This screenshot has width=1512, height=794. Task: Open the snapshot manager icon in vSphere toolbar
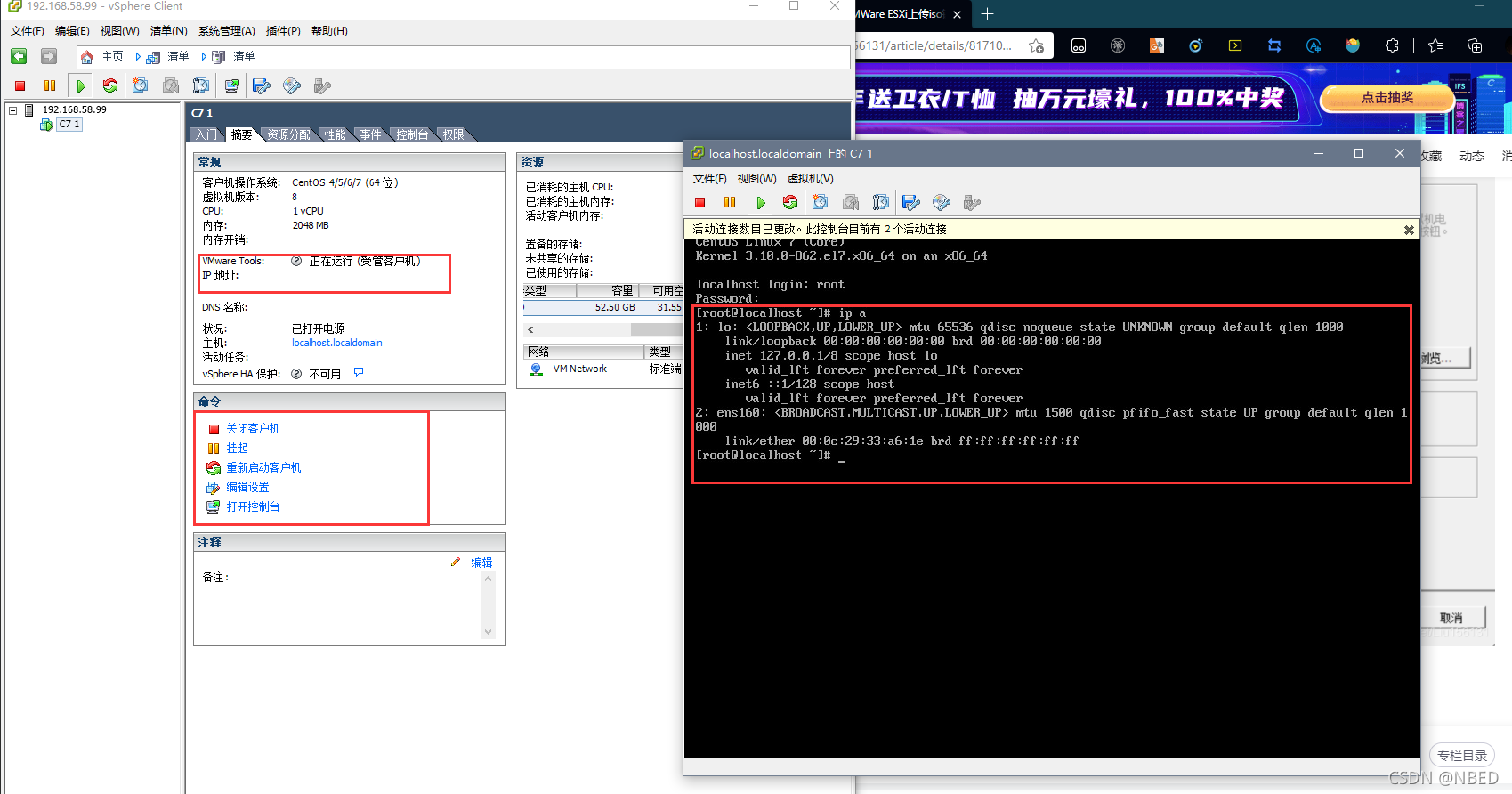(201, 85)
